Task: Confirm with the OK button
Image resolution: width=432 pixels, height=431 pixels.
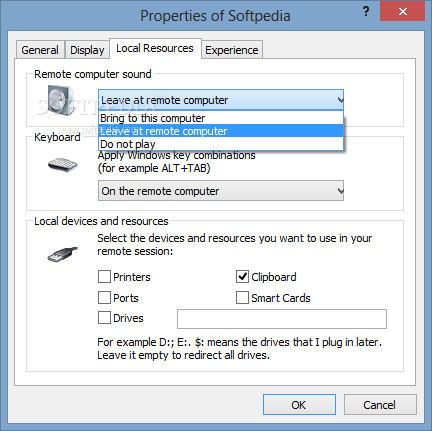Action: click(299, 405)
